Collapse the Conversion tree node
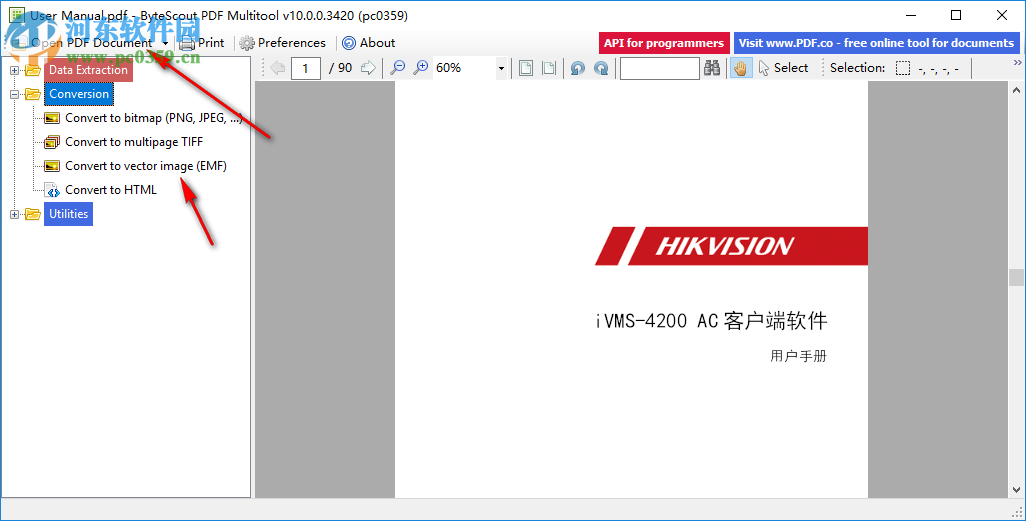 [14, 94]
